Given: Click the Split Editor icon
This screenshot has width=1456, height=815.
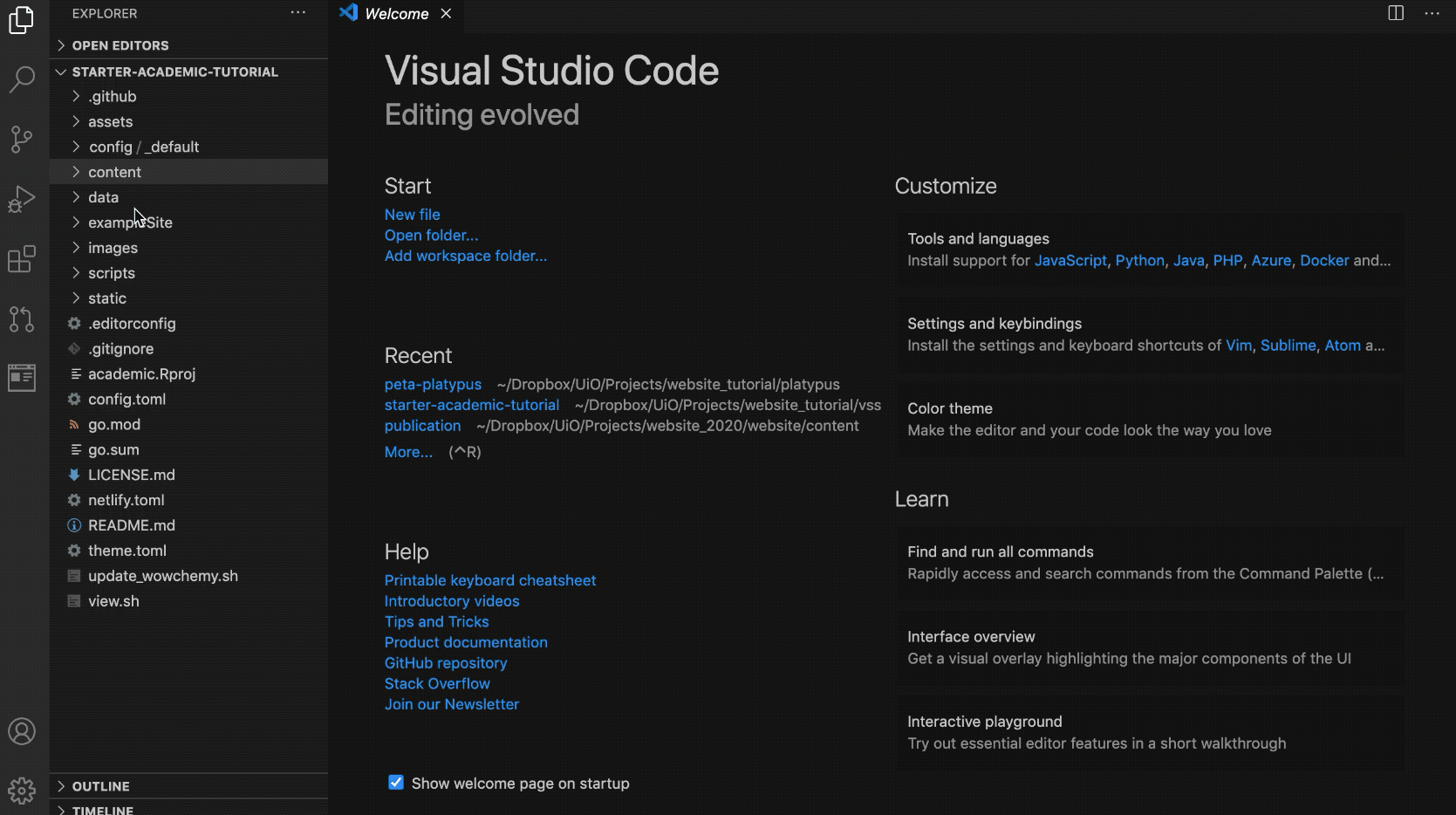Looking at the screenshot, I should (x=1396, y=13).
